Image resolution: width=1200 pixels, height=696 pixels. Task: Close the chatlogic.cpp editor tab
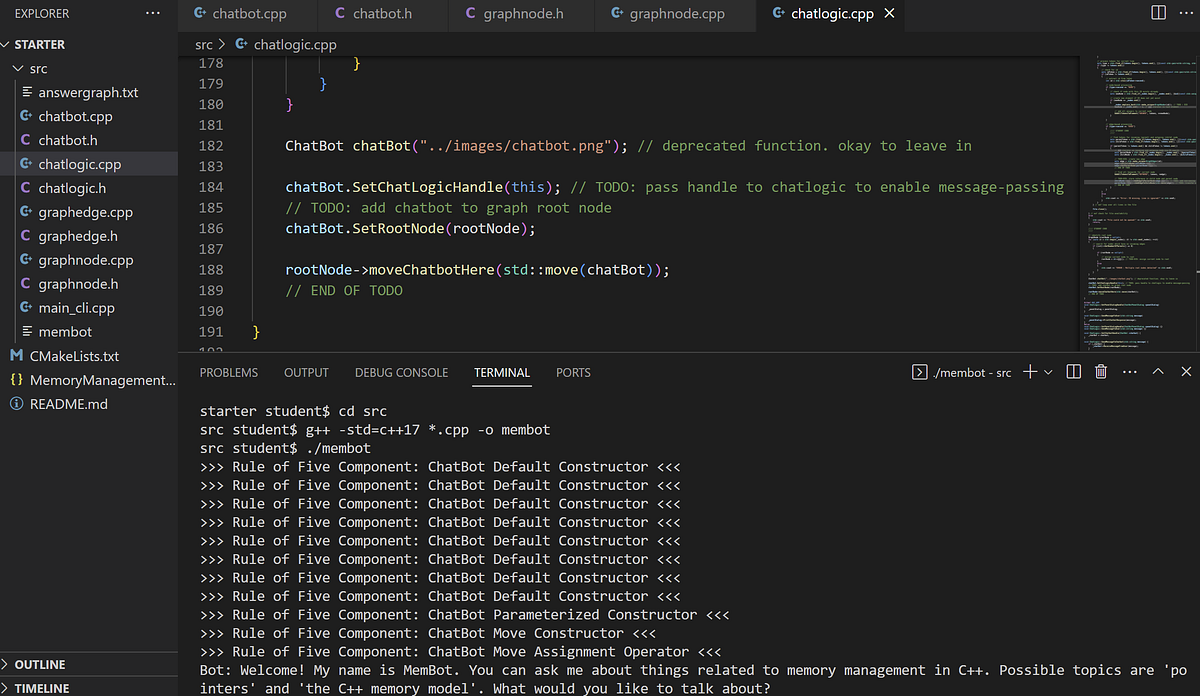coord(890,14)
